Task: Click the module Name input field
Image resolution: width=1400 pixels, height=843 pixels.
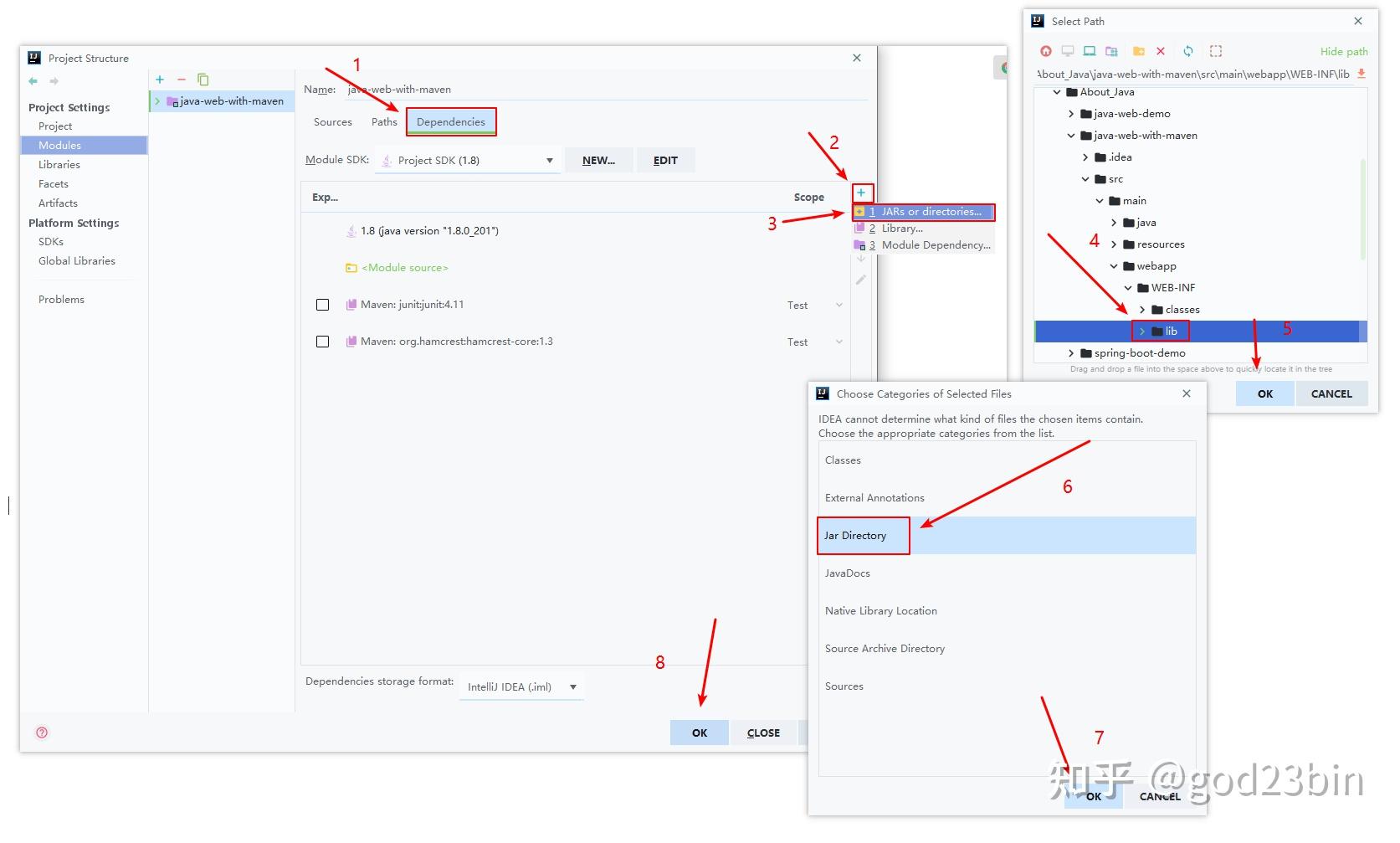Action: tap(607, 90)
